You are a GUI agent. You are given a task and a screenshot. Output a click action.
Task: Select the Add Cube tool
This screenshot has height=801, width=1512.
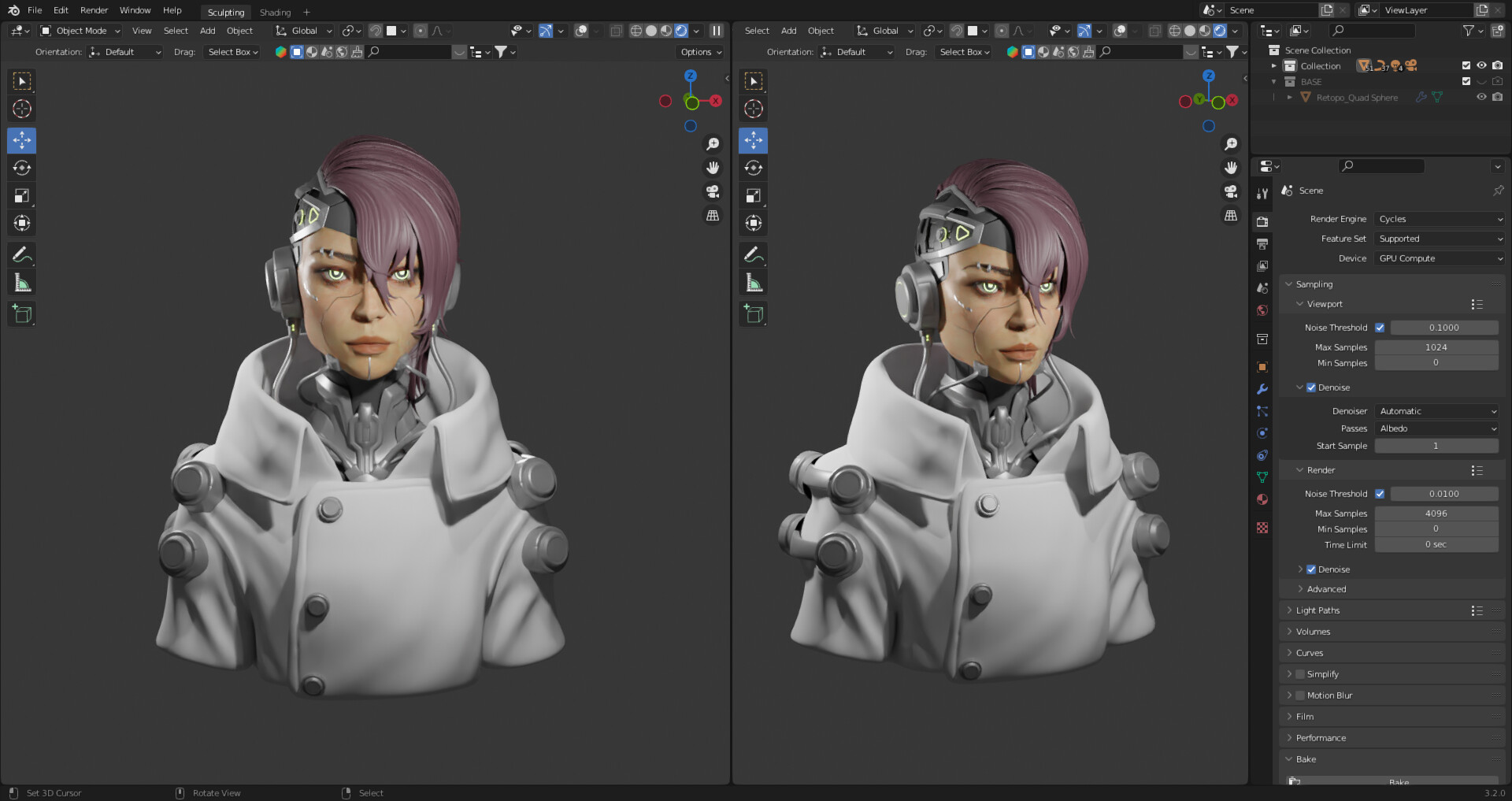tap(21, 313)
